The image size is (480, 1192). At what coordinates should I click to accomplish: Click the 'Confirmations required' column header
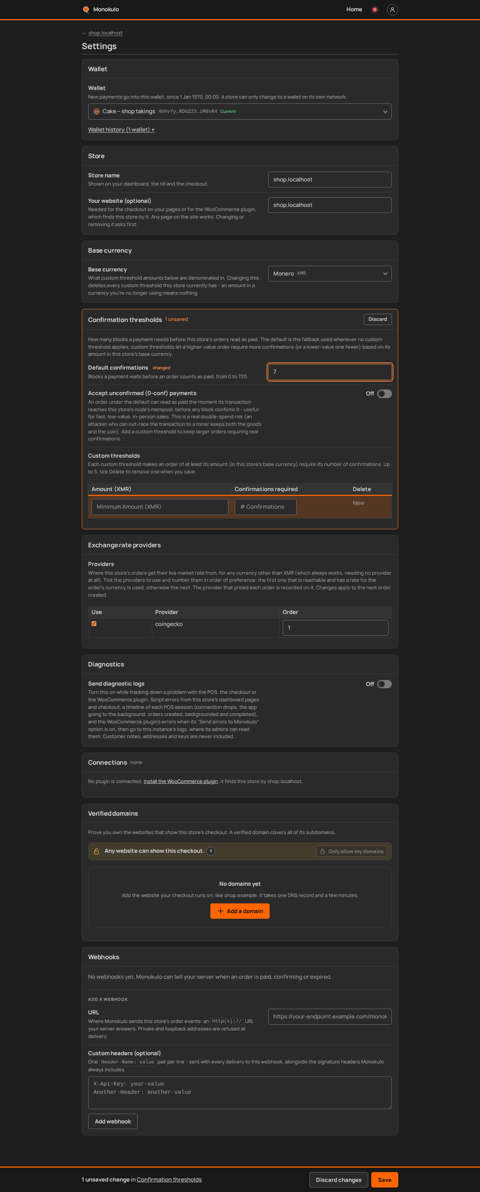pos(266,489)
